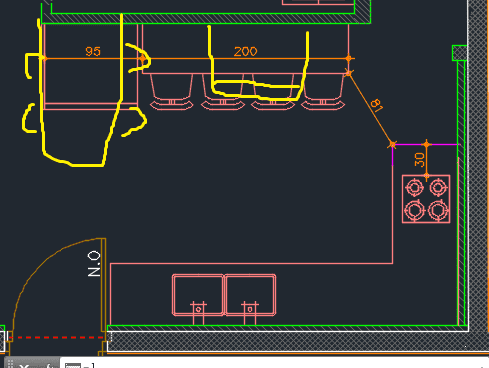Select the diagonal 81 dimension text

click(x=377, y=105)
